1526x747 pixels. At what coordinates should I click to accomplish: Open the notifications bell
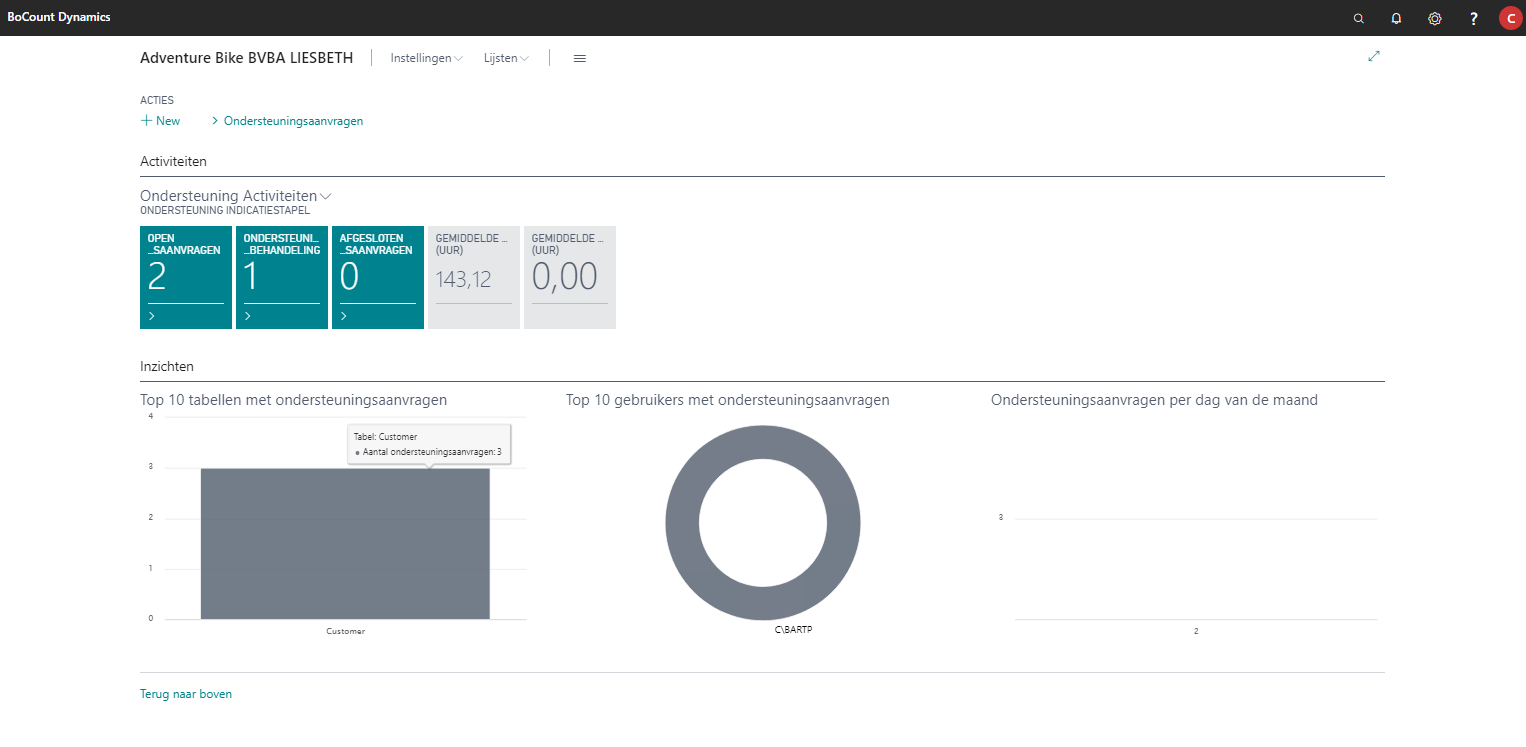(x=1396, y=18)
